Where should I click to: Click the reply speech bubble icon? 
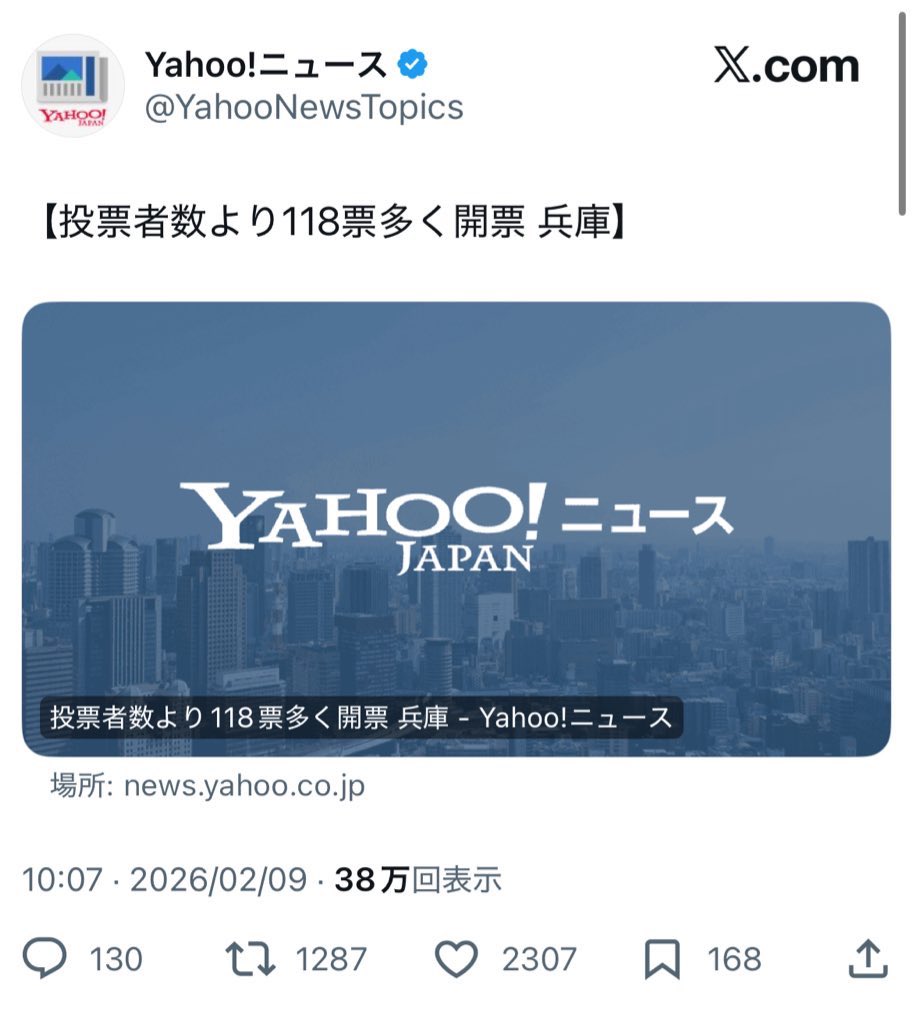44,958
